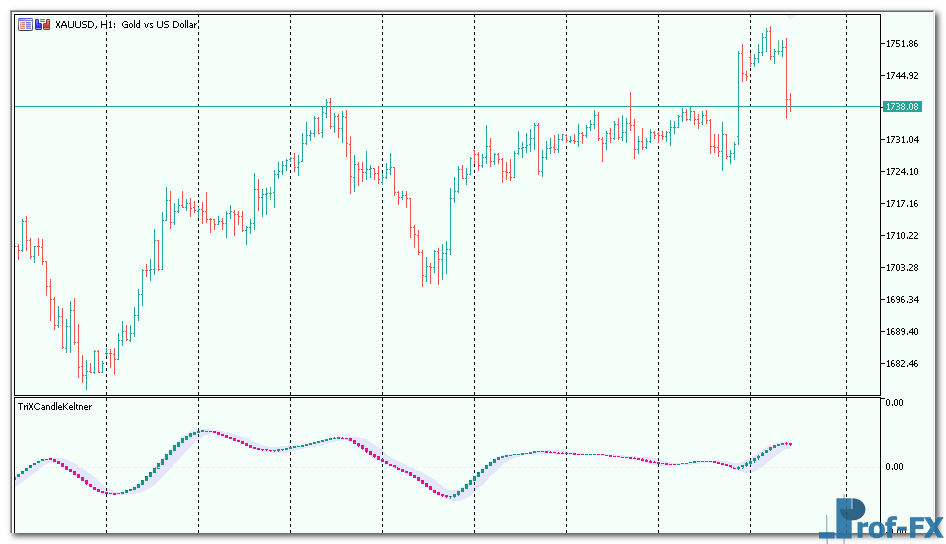946x544 pixels.
Task: Click the 1710.22 price scale label
Action: coord(902,236)
